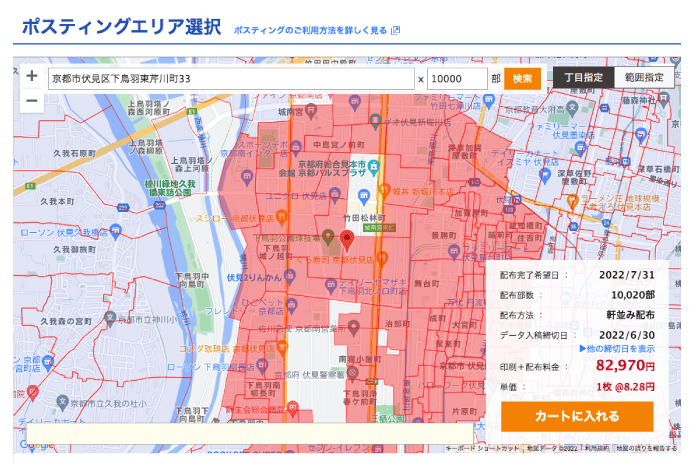
Task: Click the red location pin marker
Action: pos(347,240)
